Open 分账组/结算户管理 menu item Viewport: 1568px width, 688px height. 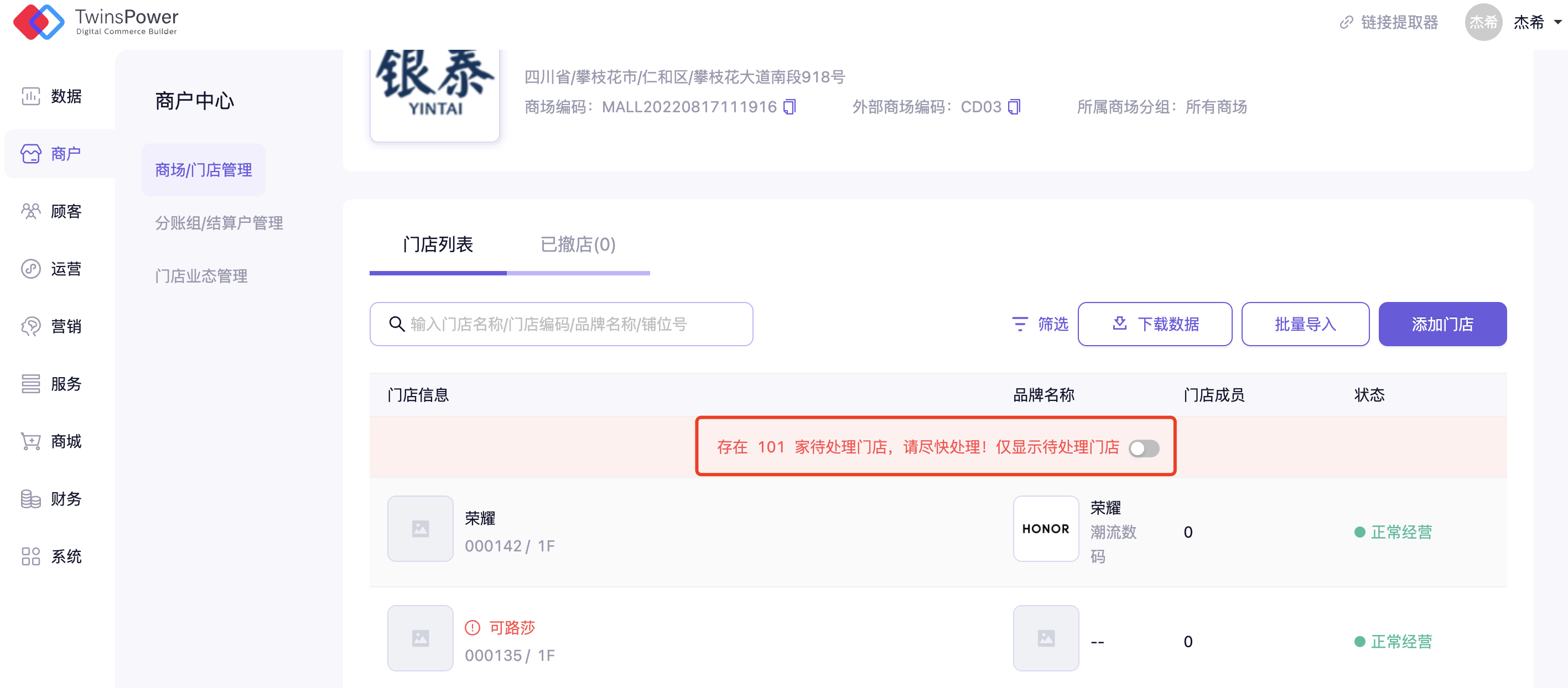[219, 223]
